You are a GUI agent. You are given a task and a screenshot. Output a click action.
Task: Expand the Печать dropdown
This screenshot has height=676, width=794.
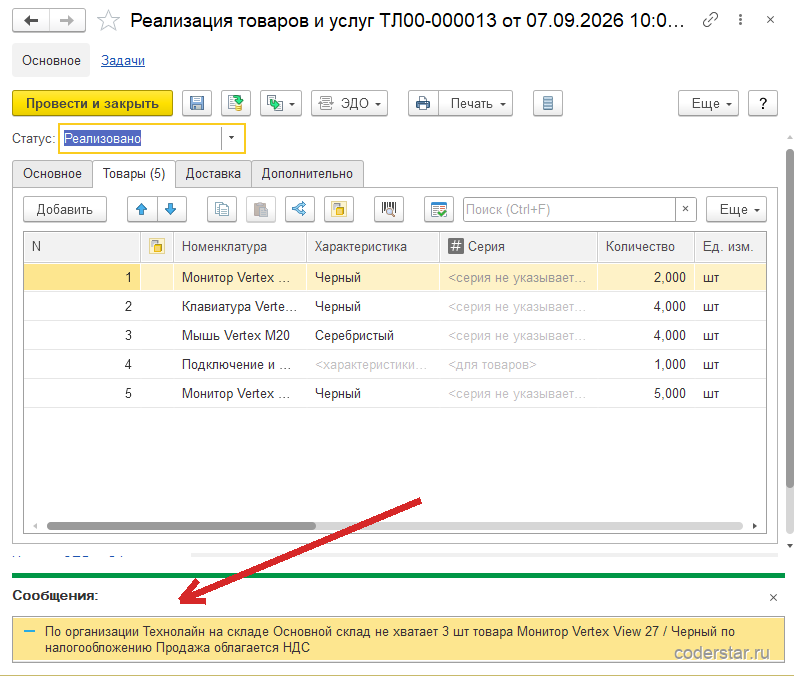tap(476, 103)
